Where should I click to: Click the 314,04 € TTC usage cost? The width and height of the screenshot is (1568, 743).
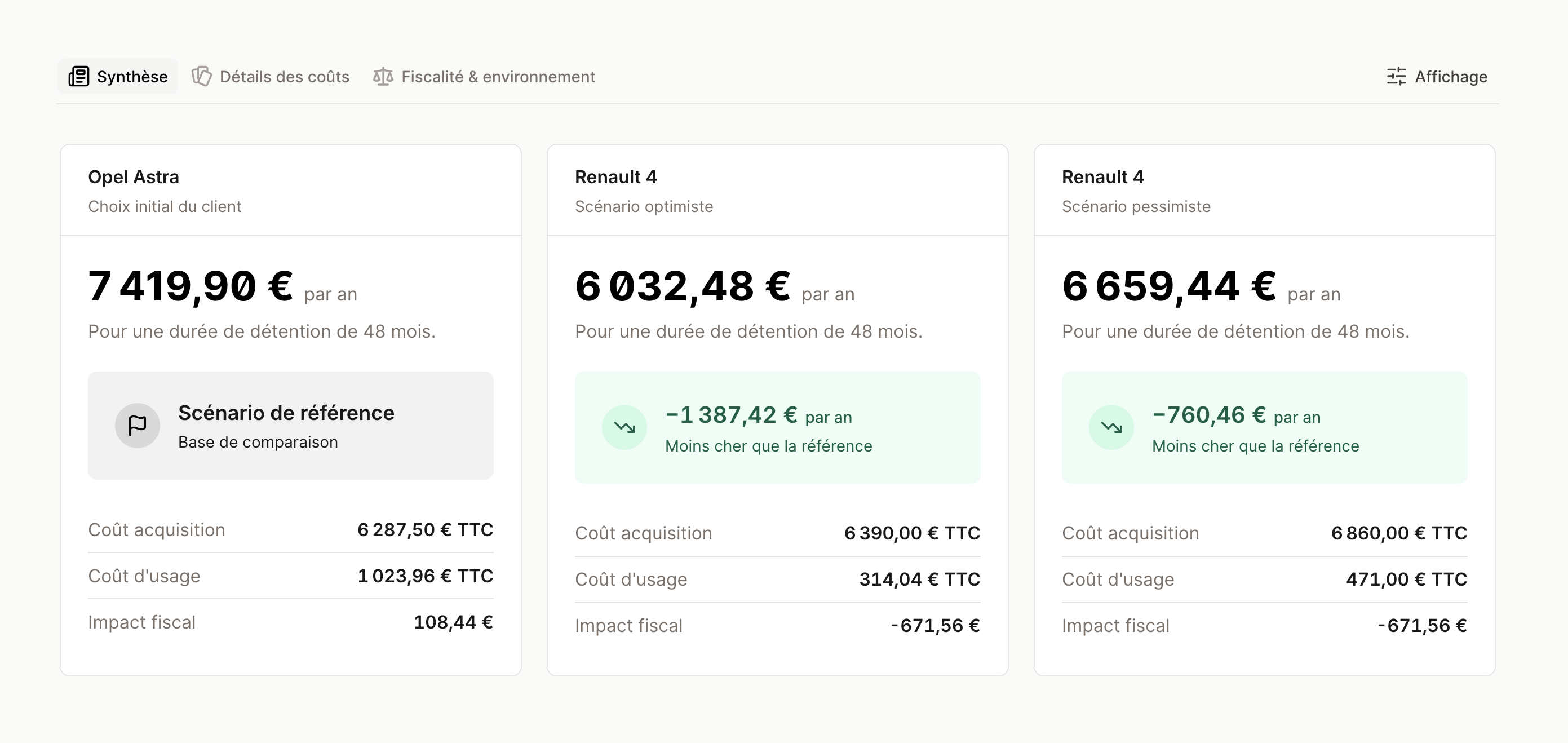920,580
